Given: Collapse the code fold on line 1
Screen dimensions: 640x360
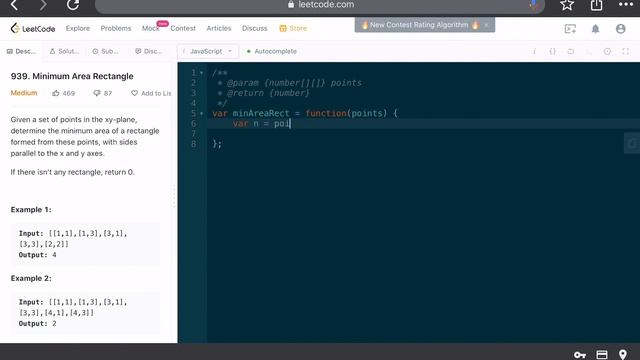Looking at the screenshot, I should pos(202,73).
